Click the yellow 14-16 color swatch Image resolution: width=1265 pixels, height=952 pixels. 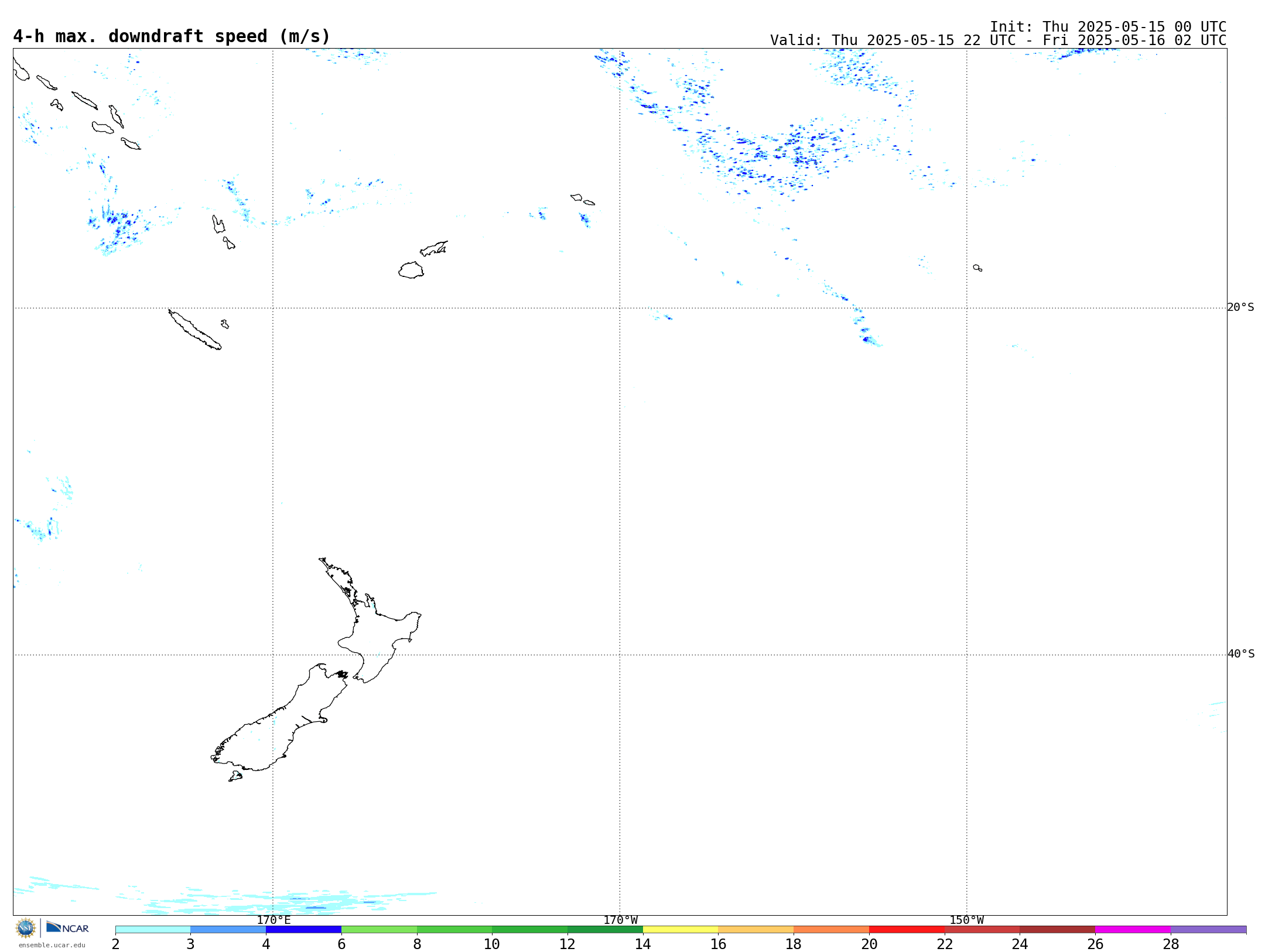[x=681, y=929]
